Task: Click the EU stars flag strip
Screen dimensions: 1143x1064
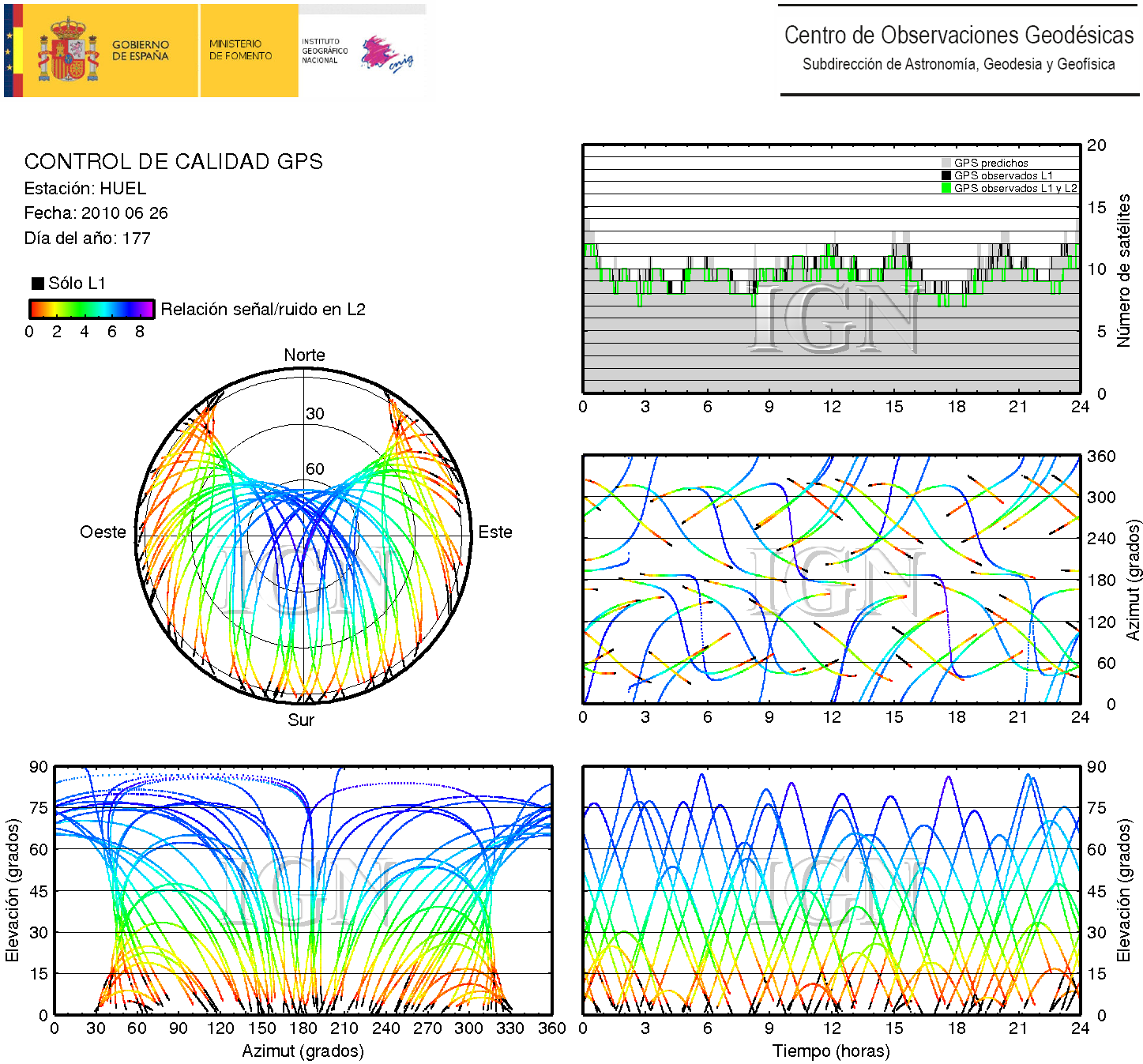Action: [9, 51]
